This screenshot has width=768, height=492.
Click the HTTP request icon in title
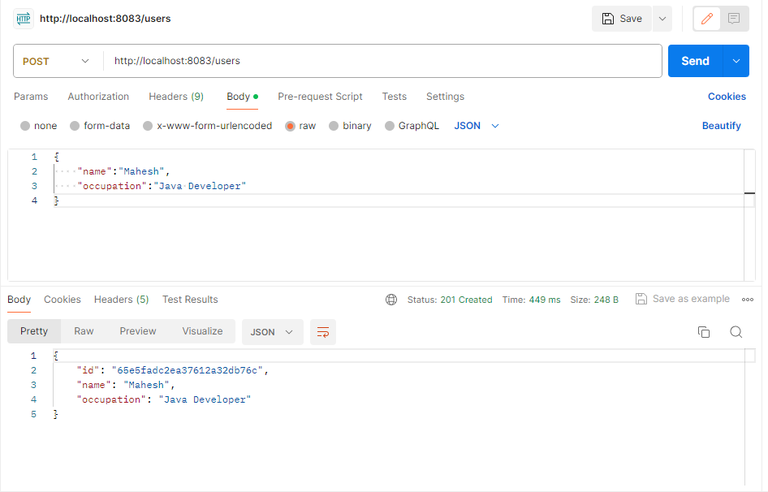(23, 18)
